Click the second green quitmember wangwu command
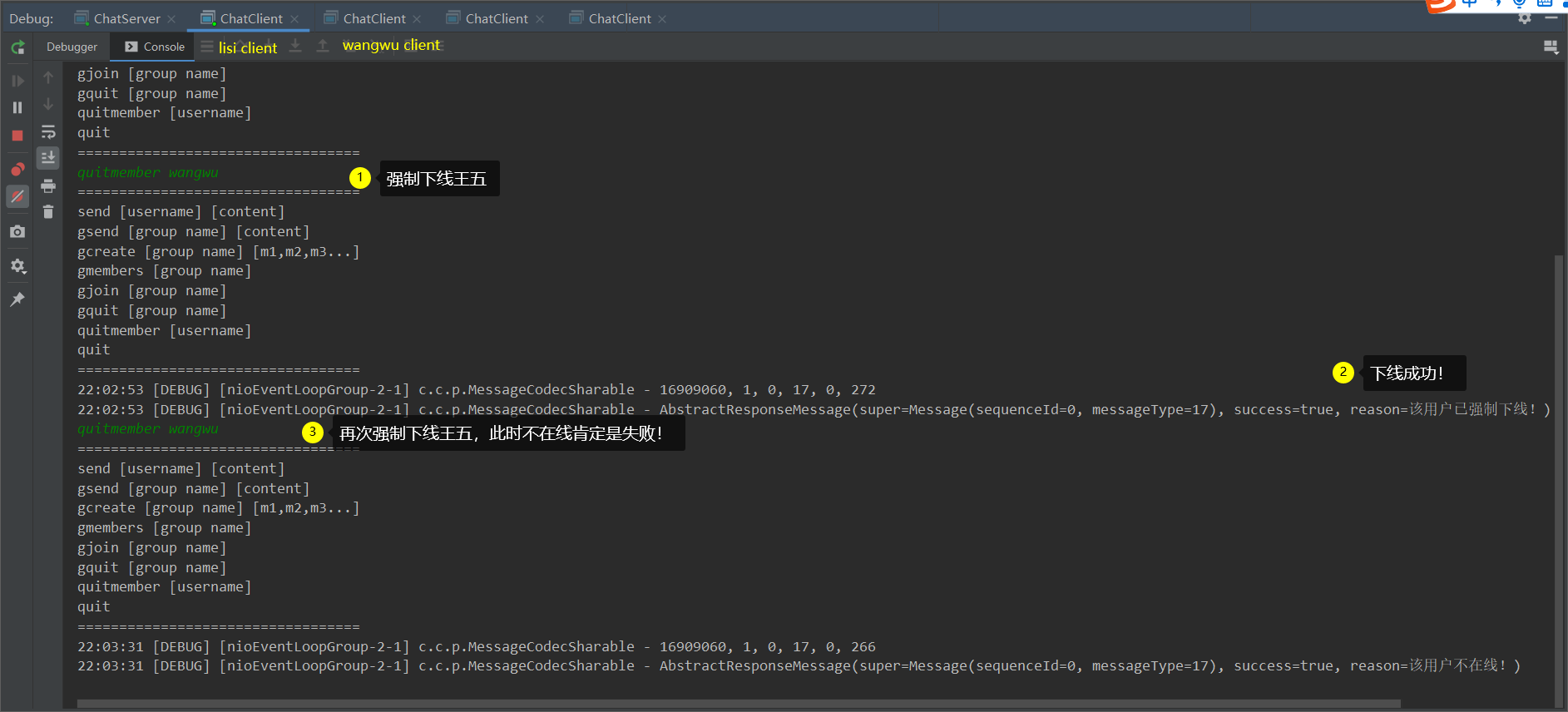This screenshot has height=712, width=1568. click(x=148, y=428)
